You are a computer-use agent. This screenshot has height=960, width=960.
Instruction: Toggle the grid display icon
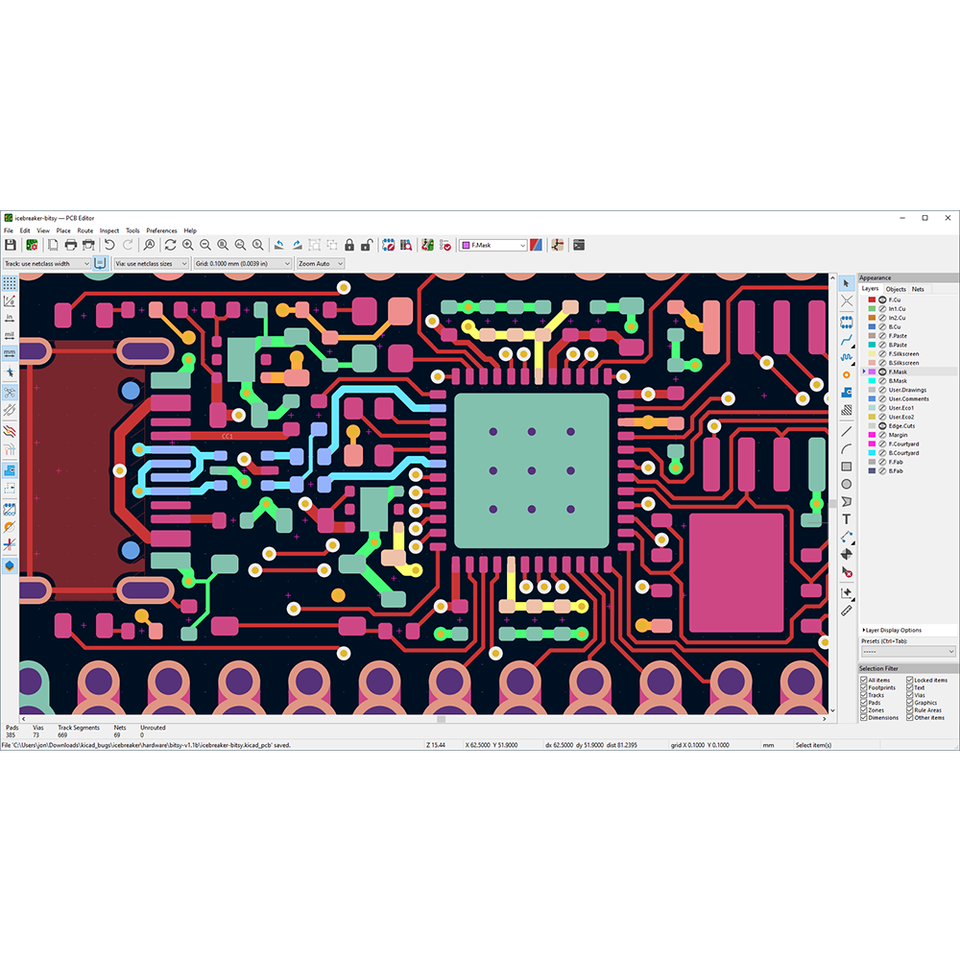pyautogui.click(x=9, y=283)
